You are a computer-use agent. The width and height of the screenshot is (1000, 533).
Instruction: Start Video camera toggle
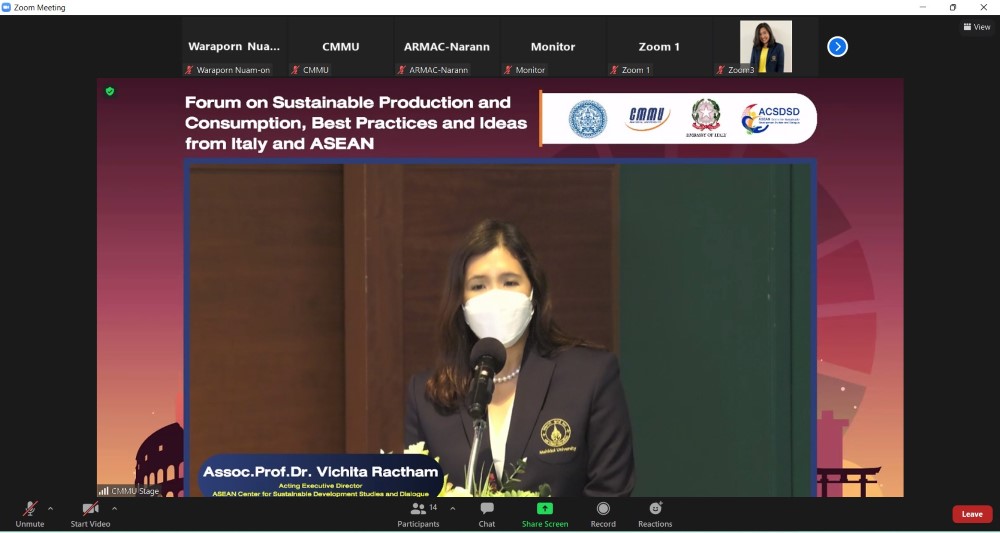click(x=90, y=512)
